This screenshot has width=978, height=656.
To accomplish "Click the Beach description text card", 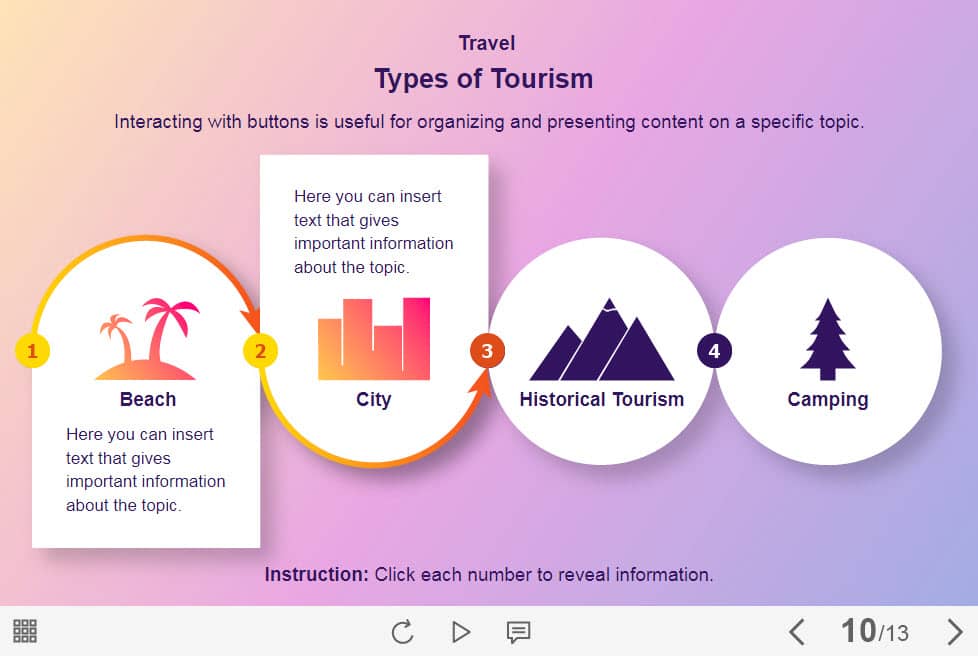I will point(146,470).
